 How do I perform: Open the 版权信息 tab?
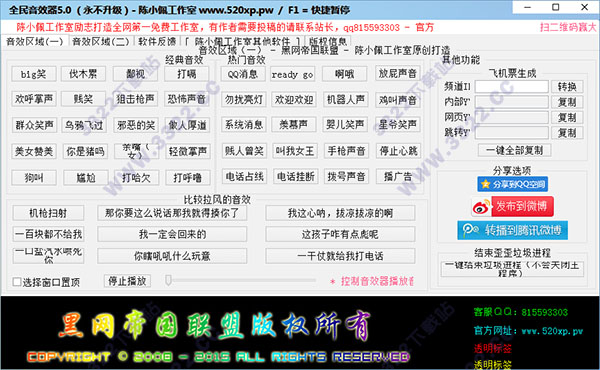(328, 41)
